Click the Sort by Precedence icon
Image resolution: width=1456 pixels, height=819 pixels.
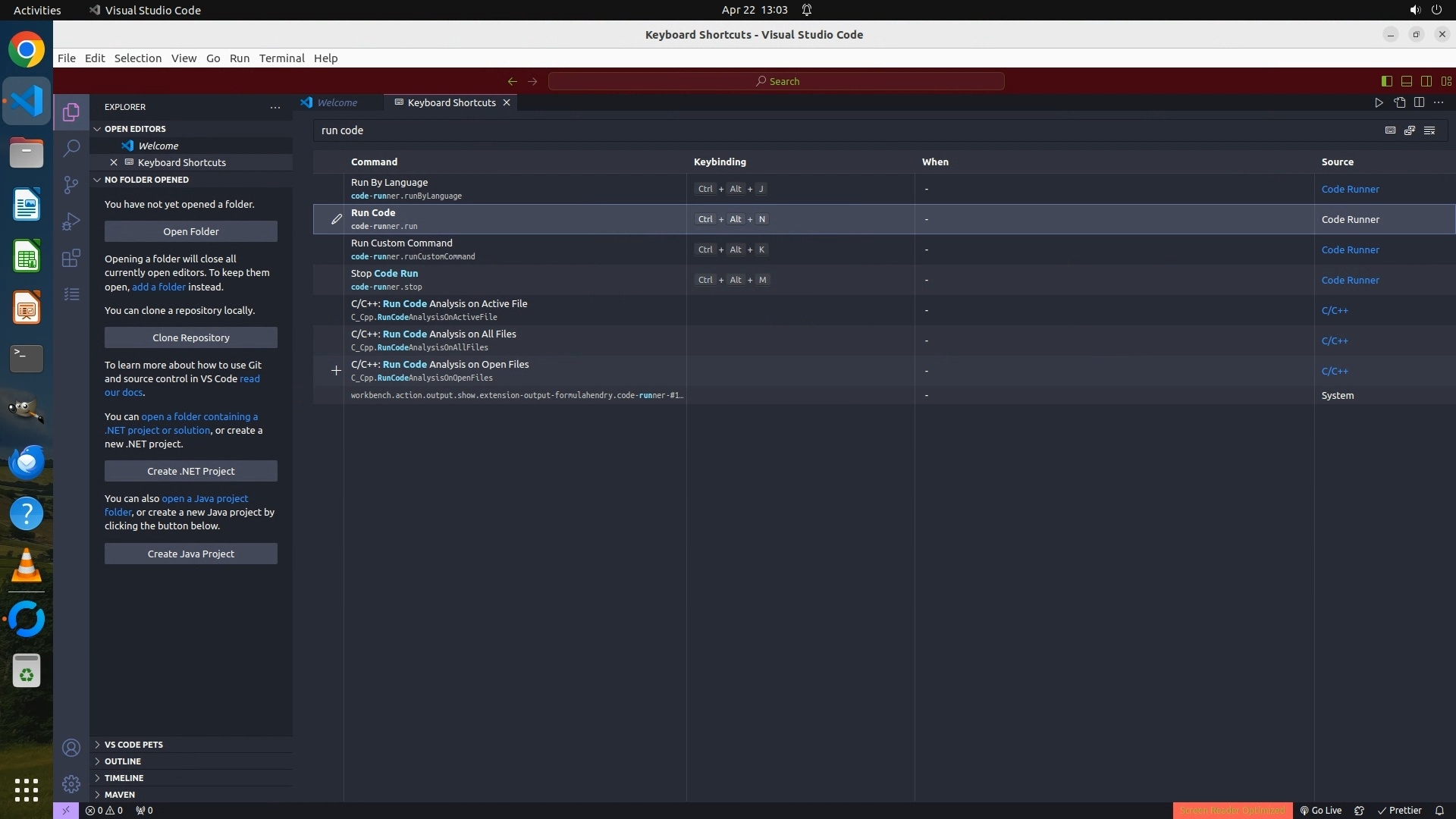pos(1410,130)
